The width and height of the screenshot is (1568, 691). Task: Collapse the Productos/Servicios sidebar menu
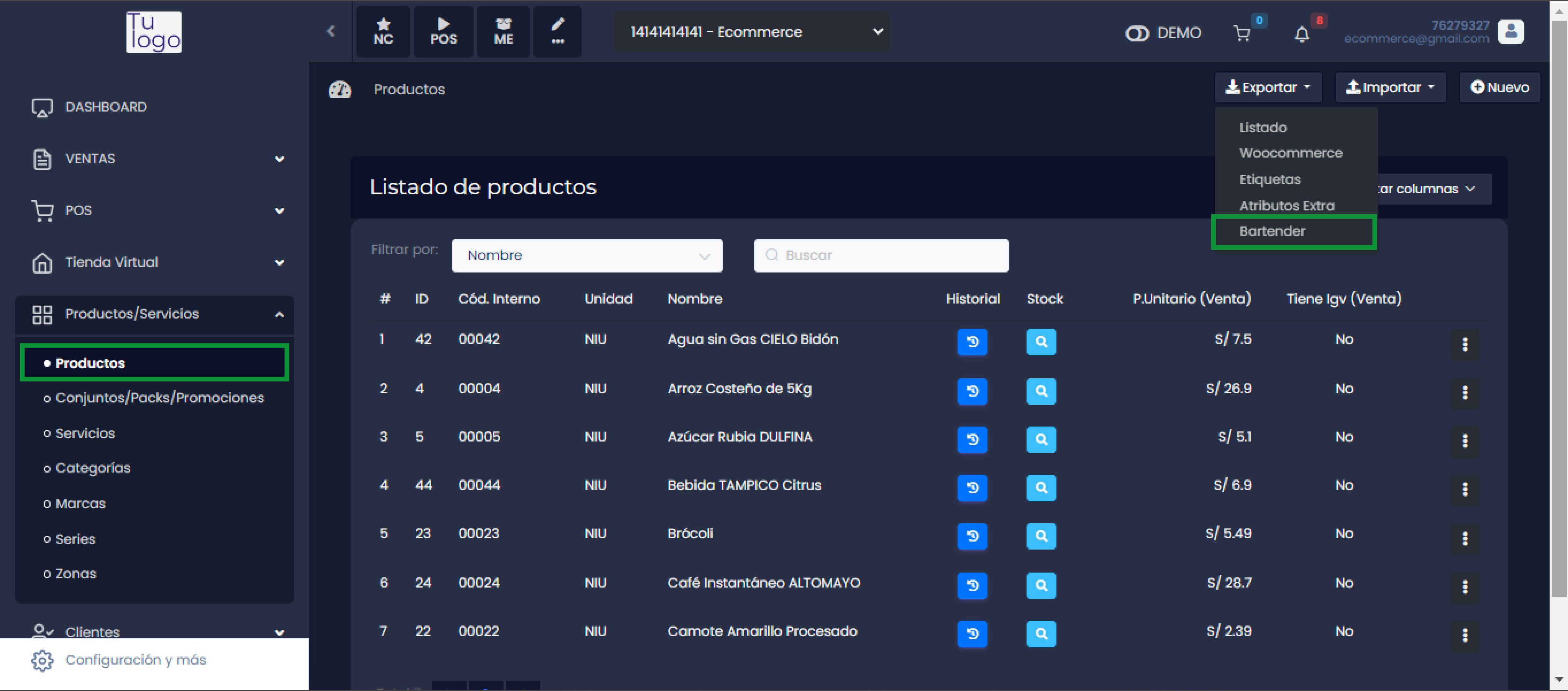tap(154, 314)
